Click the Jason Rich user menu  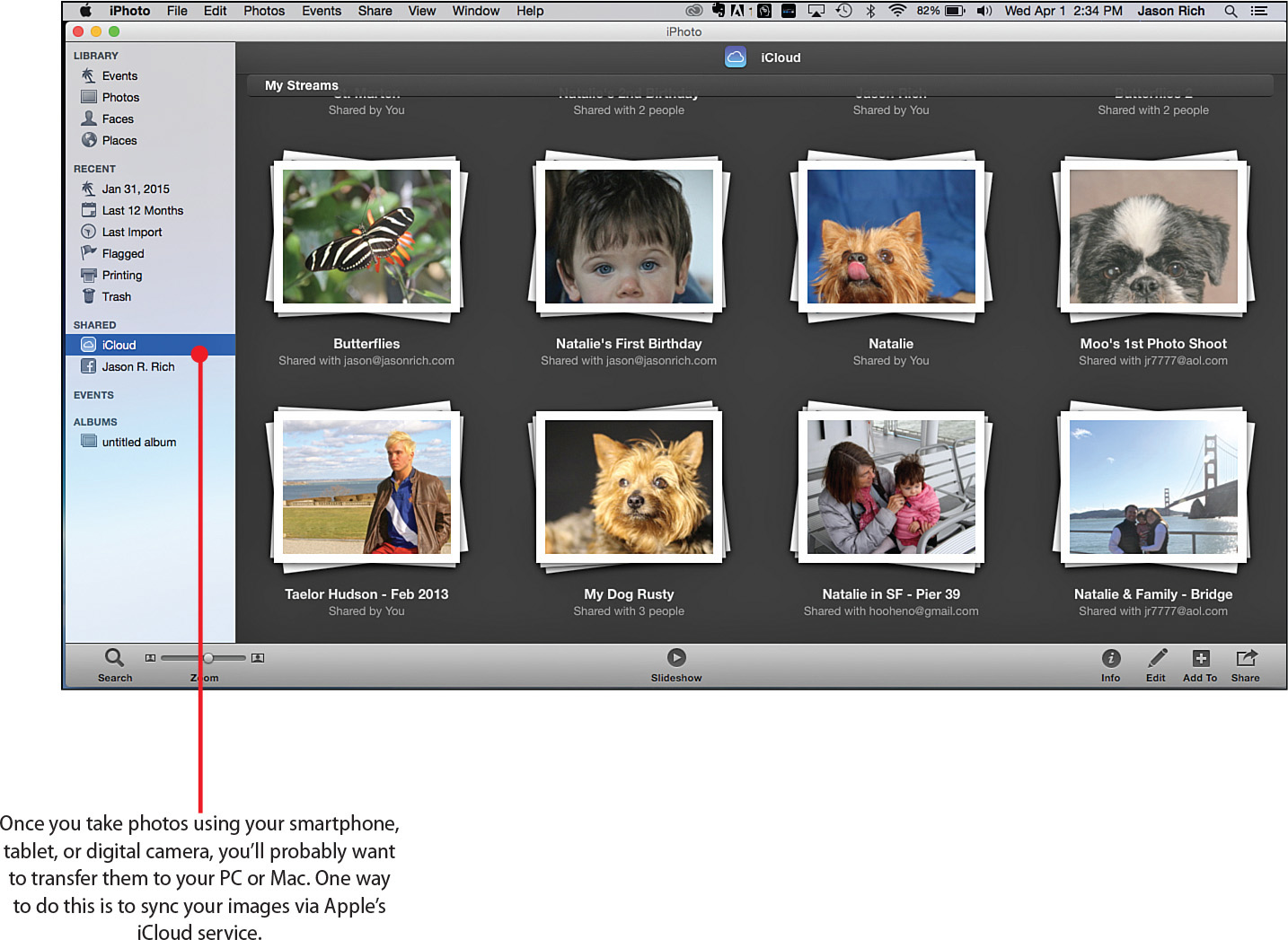point(1170,11)
